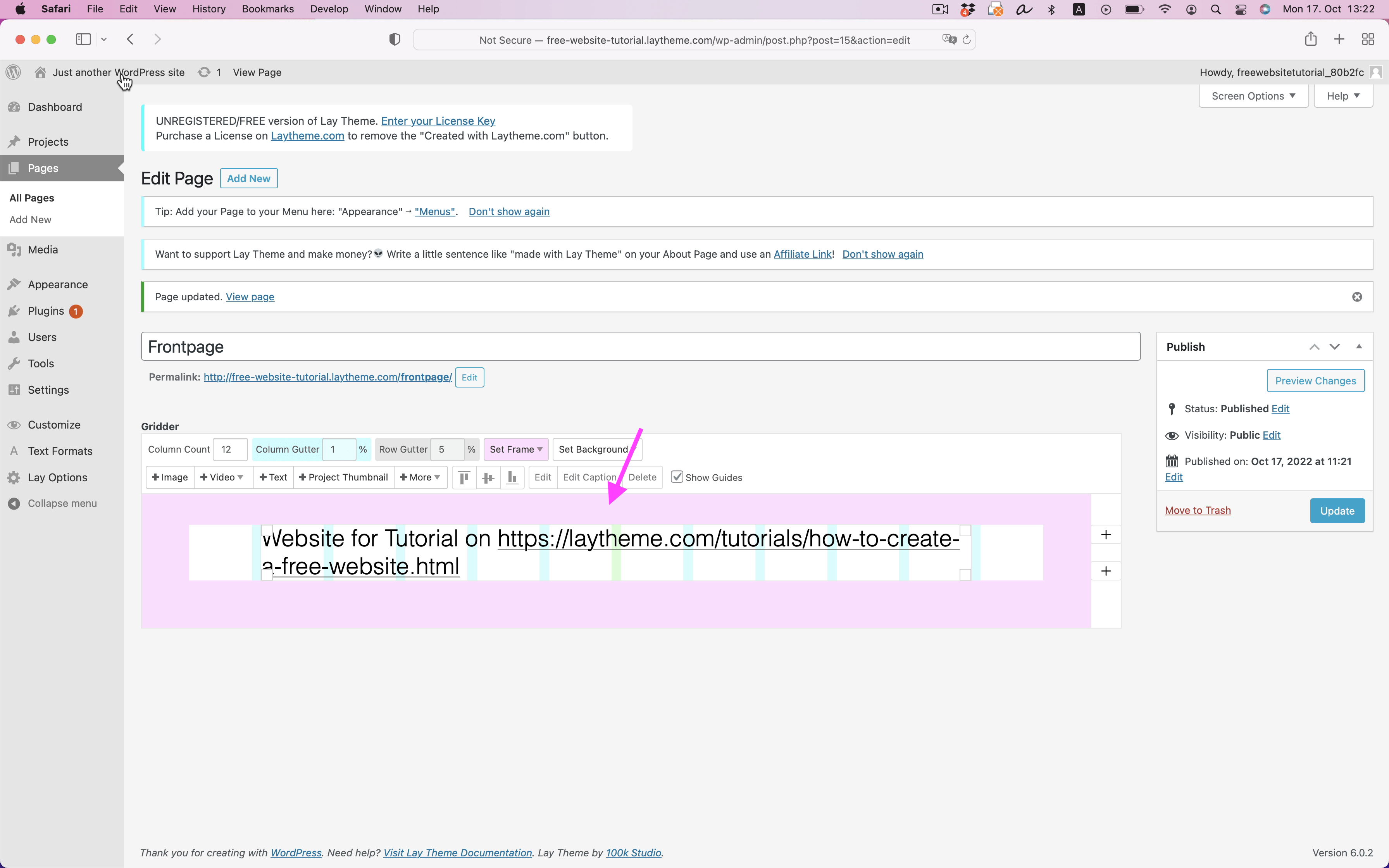Open the site home icon link
This screenshot has width=1389, height=868.
[x=40, y=72]
